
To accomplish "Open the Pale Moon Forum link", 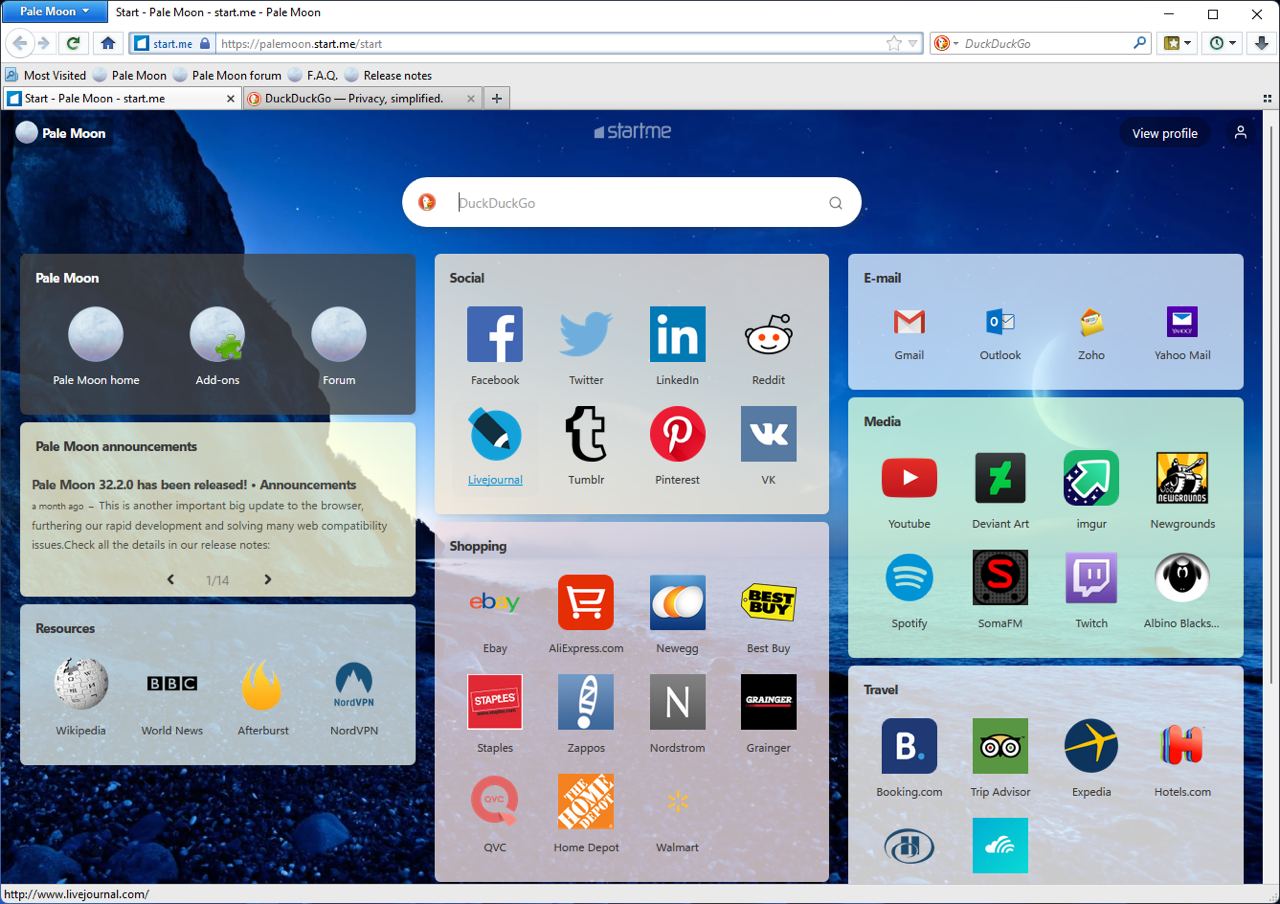I will [339, 380].
